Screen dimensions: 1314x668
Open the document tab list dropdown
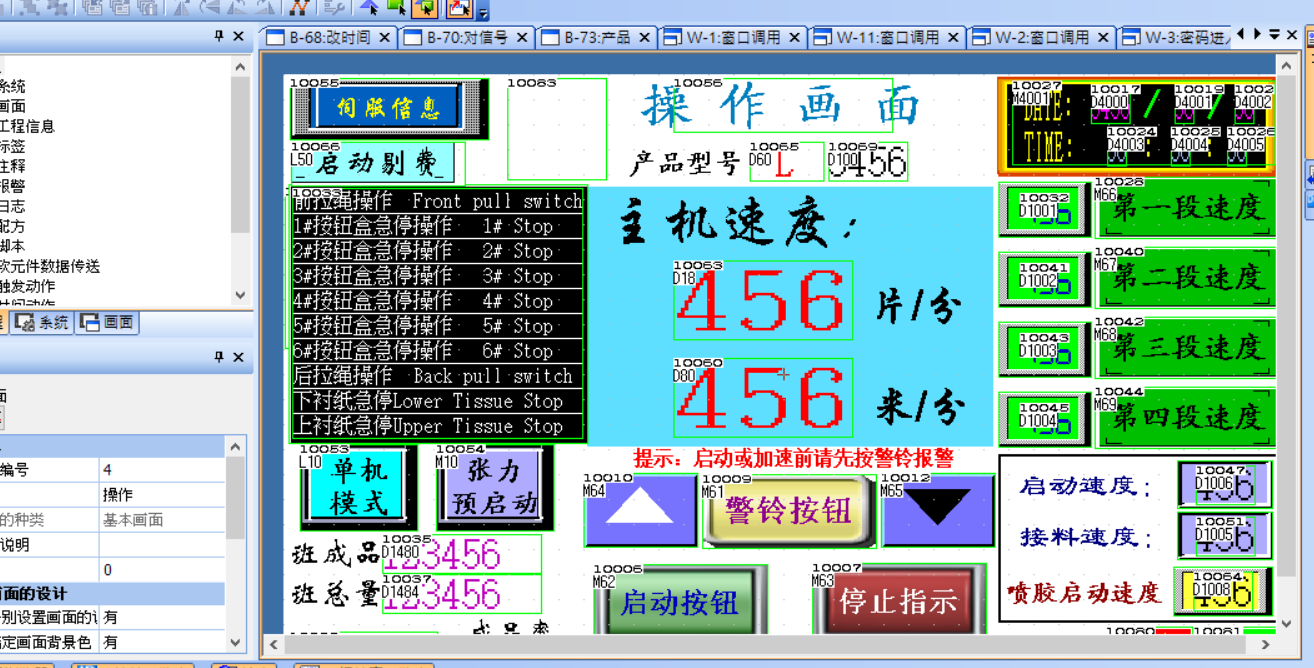[1274, 34]
